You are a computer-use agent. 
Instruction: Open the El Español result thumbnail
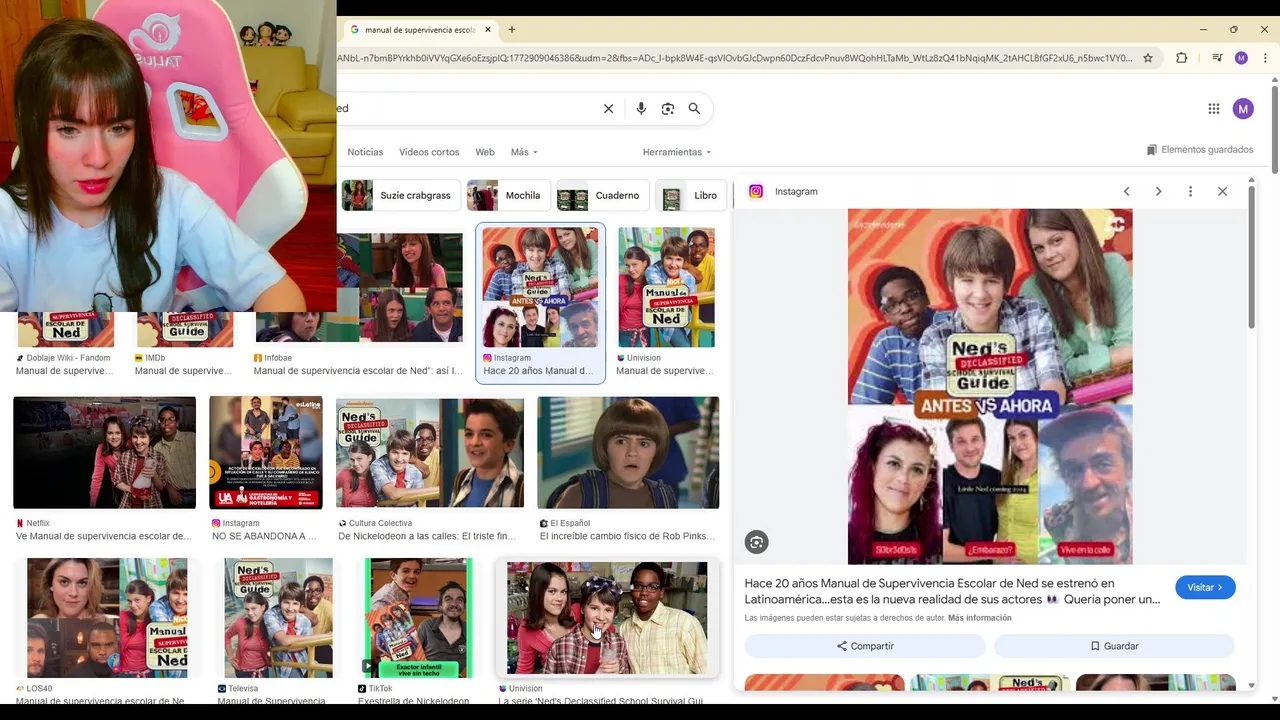pyautogui.click(x=628, y=452)
